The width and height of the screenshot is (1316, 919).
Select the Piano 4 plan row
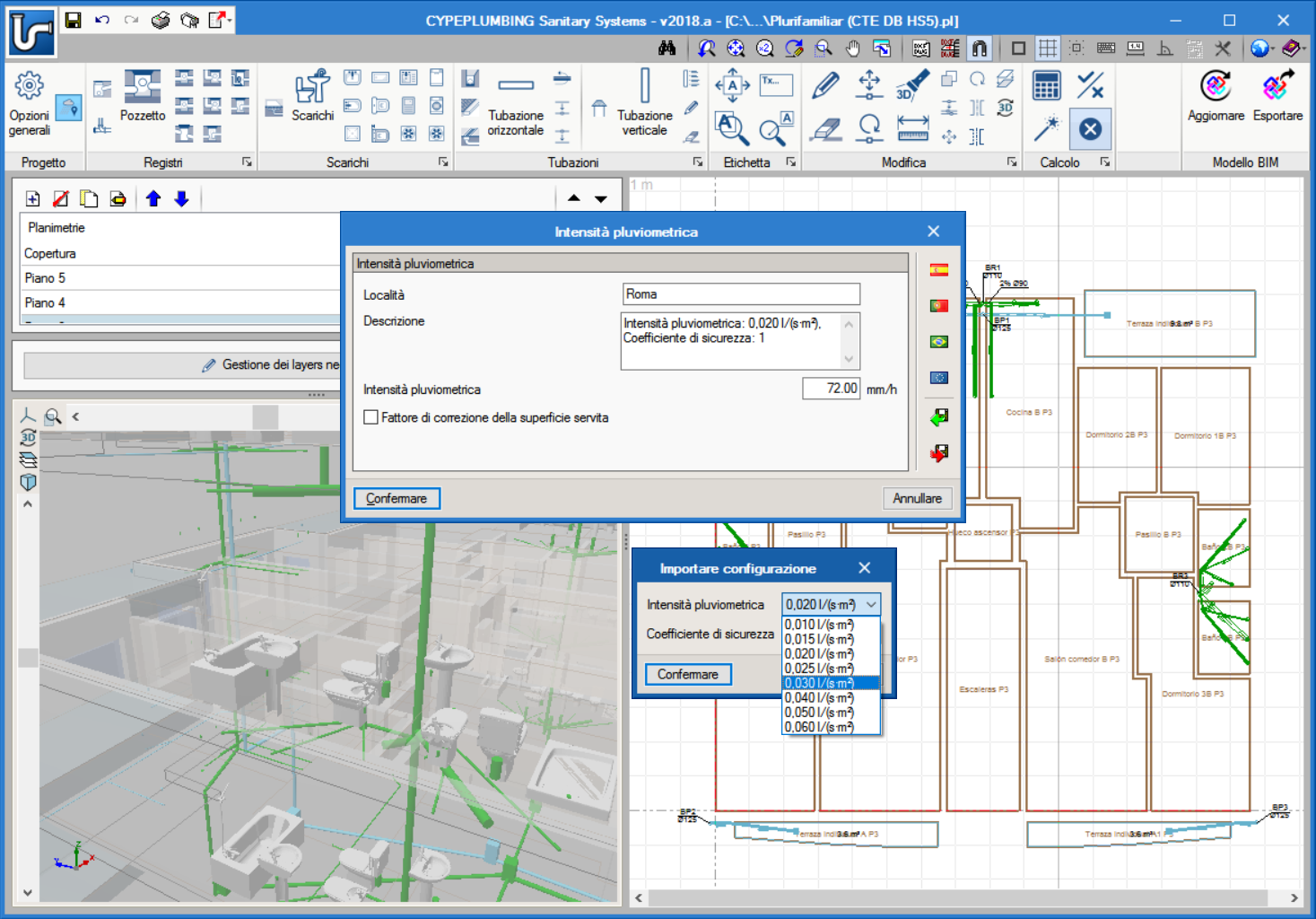179,302
